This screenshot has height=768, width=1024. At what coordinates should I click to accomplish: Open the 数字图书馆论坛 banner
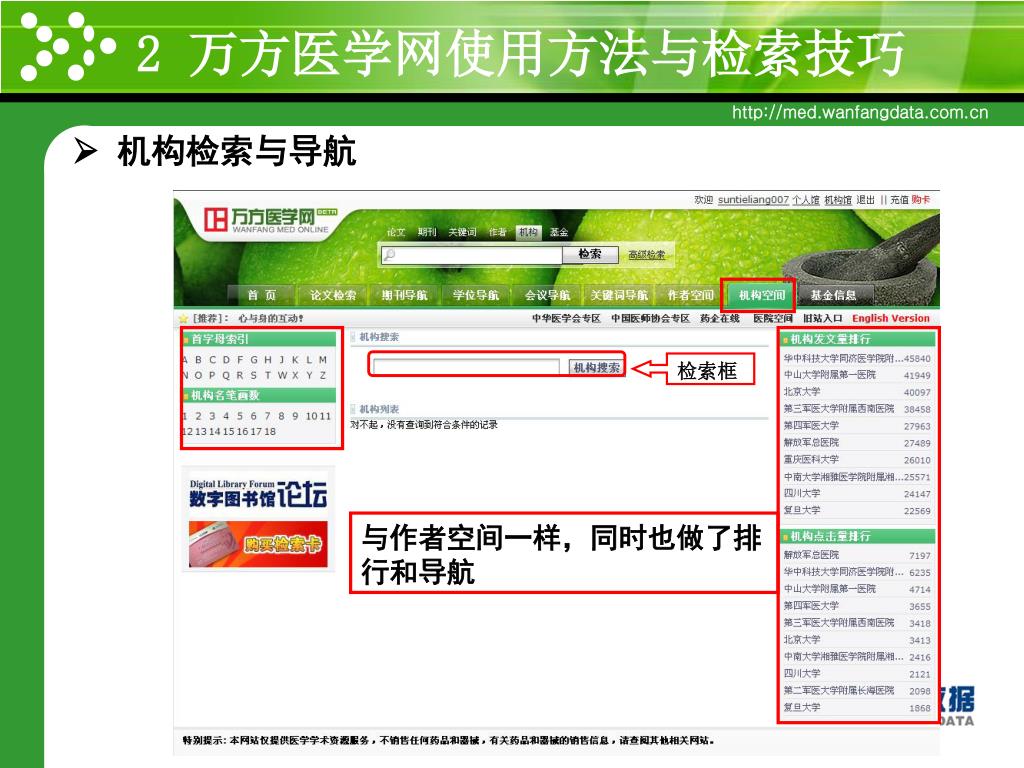point(258,494)
